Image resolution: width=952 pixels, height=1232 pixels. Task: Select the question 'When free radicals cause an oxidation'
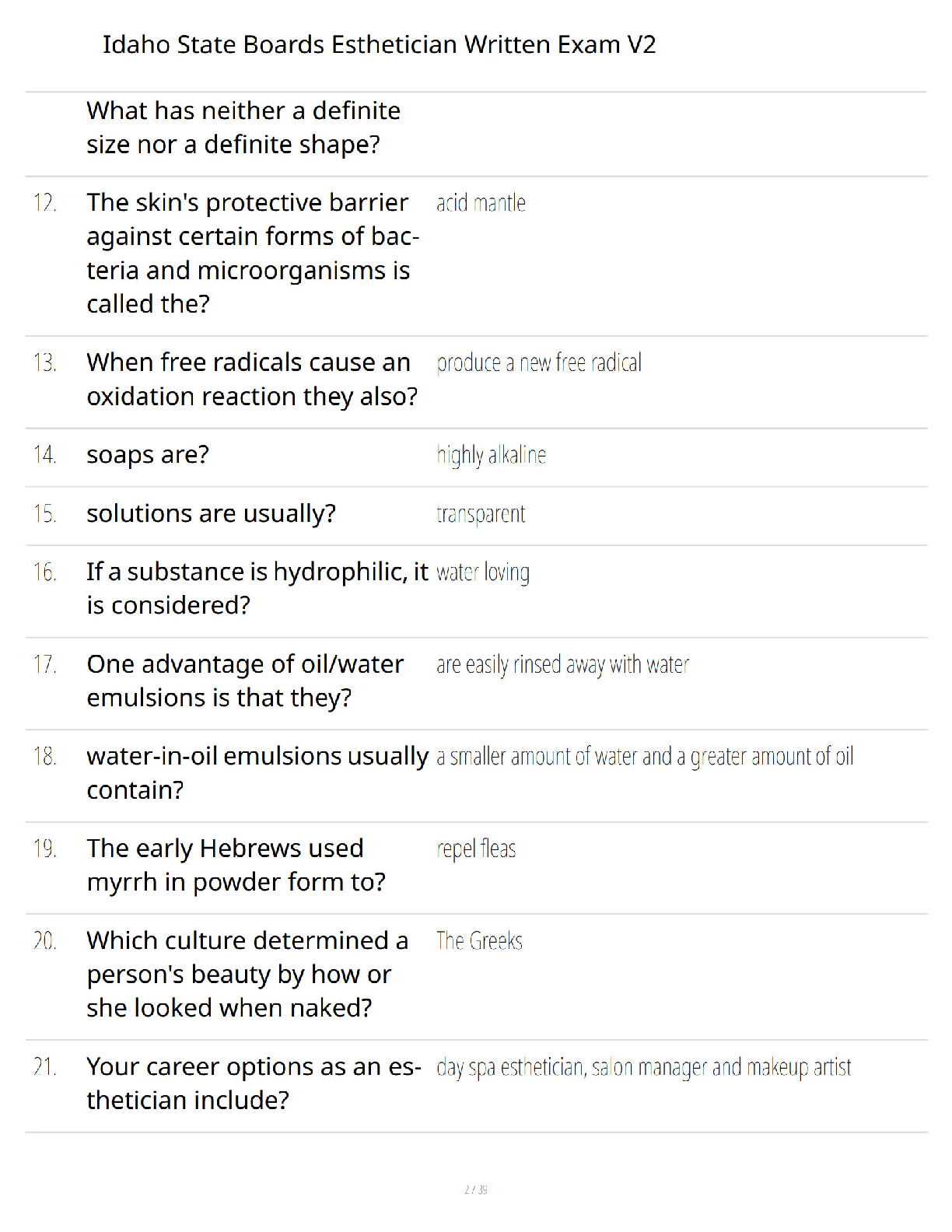tap(252, 380)
